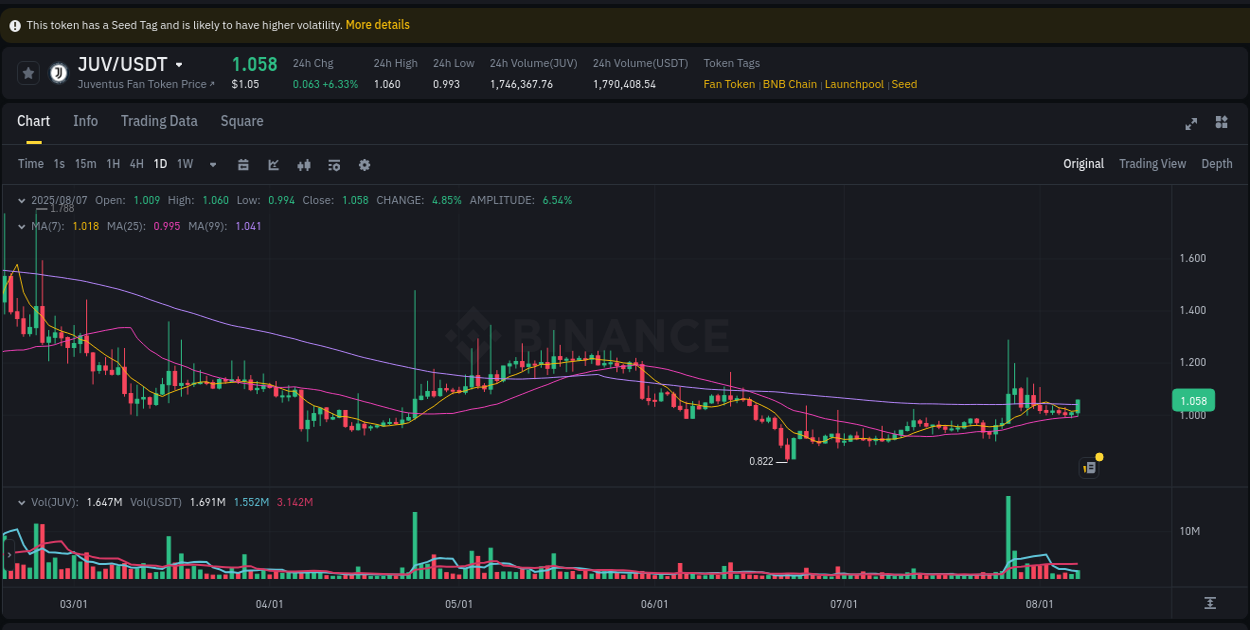Viewport: 1250px width, 630px height.
Task: Open the layout widgets icon
Action: [x=1220, y=123]
